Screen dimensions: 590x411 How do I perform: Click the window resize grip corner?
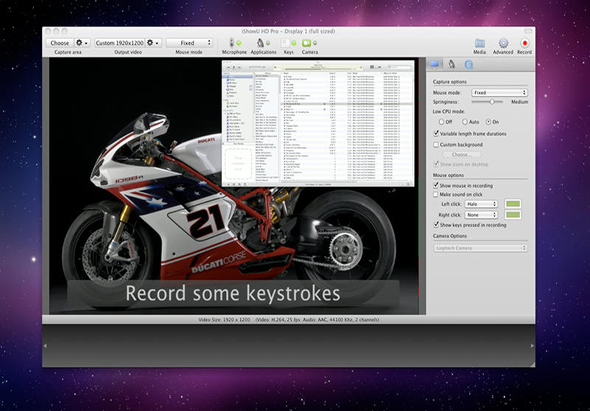click(532, 364)
